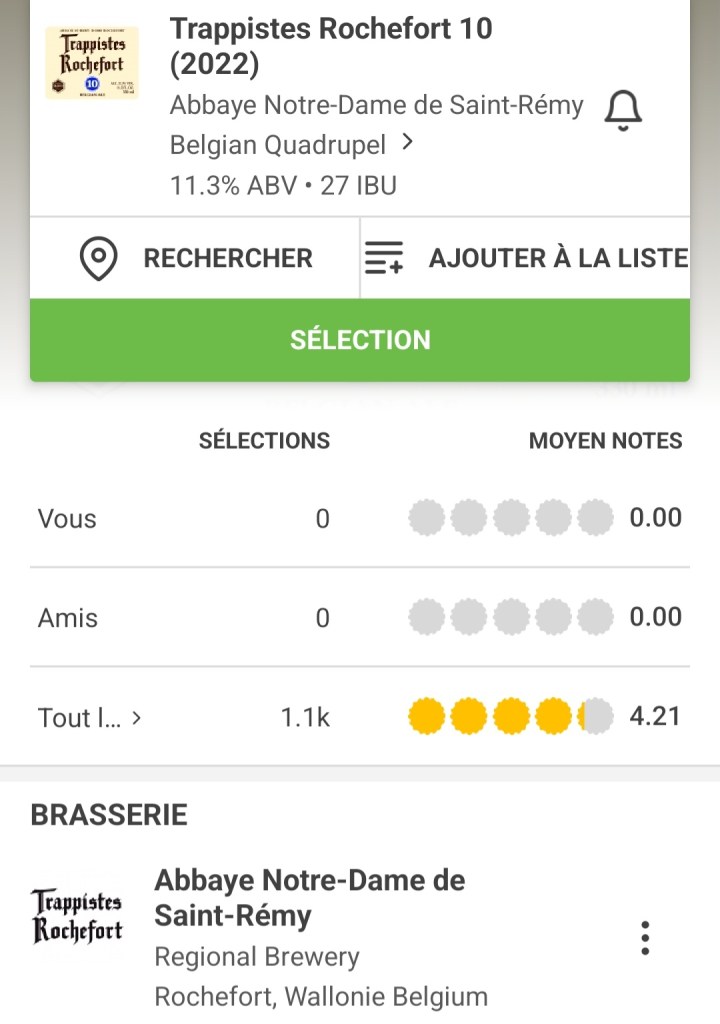Screen dimensions: 720x1024
Task: Expand the Belgian Quadrupel style chevron
Action: (407, 143)
